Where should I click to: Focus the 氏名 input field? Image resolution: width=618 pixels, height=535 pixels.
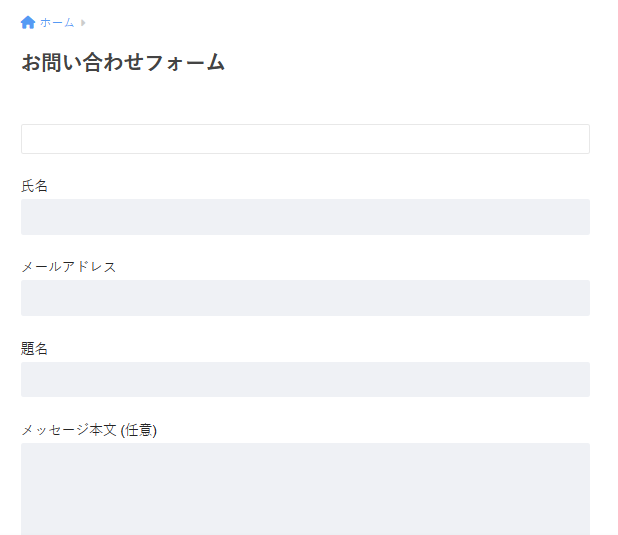[x=305, y=217]
